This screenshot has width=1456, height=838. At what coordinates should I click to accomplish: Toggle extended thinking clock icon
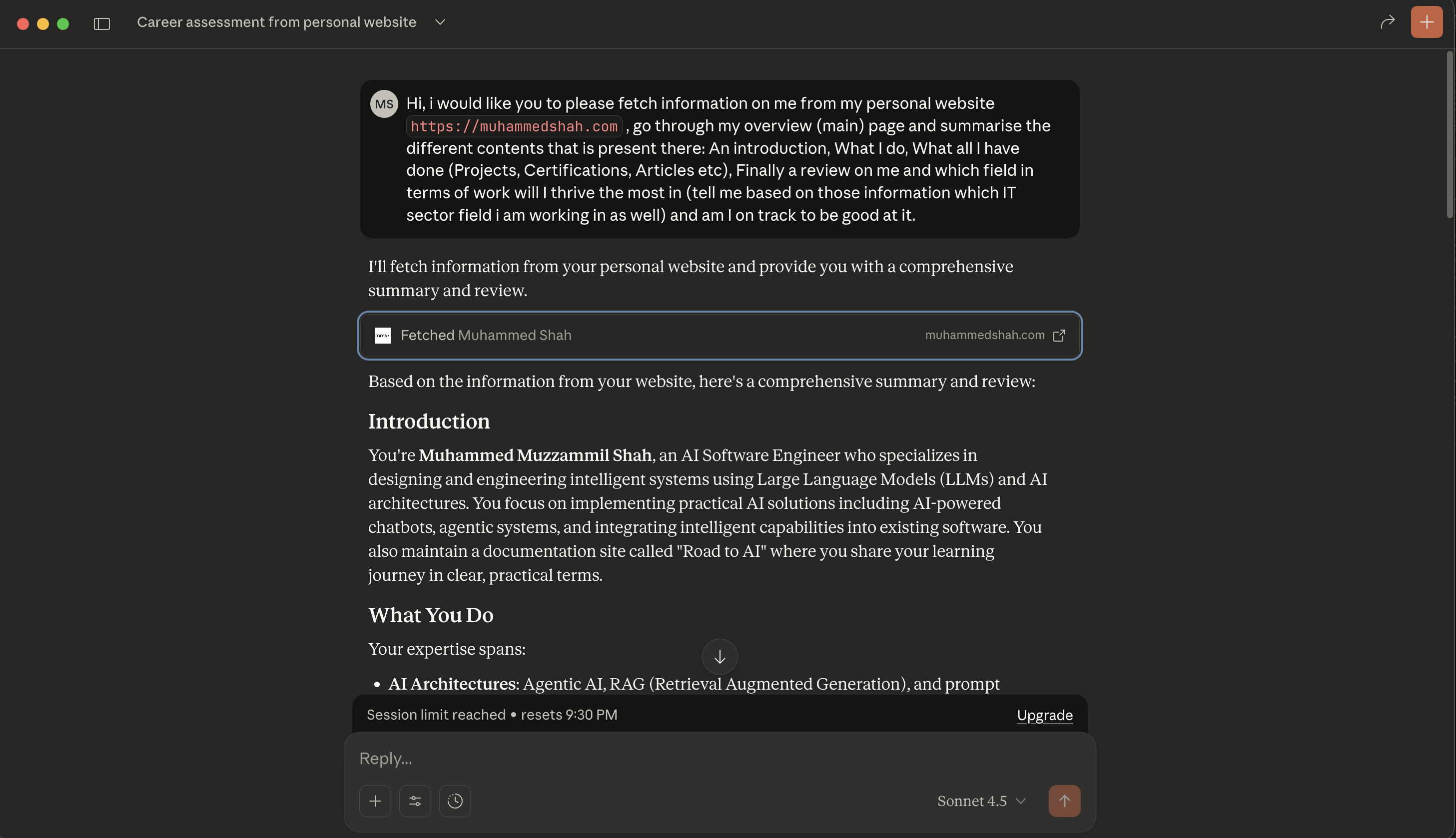tap(455, 801)
